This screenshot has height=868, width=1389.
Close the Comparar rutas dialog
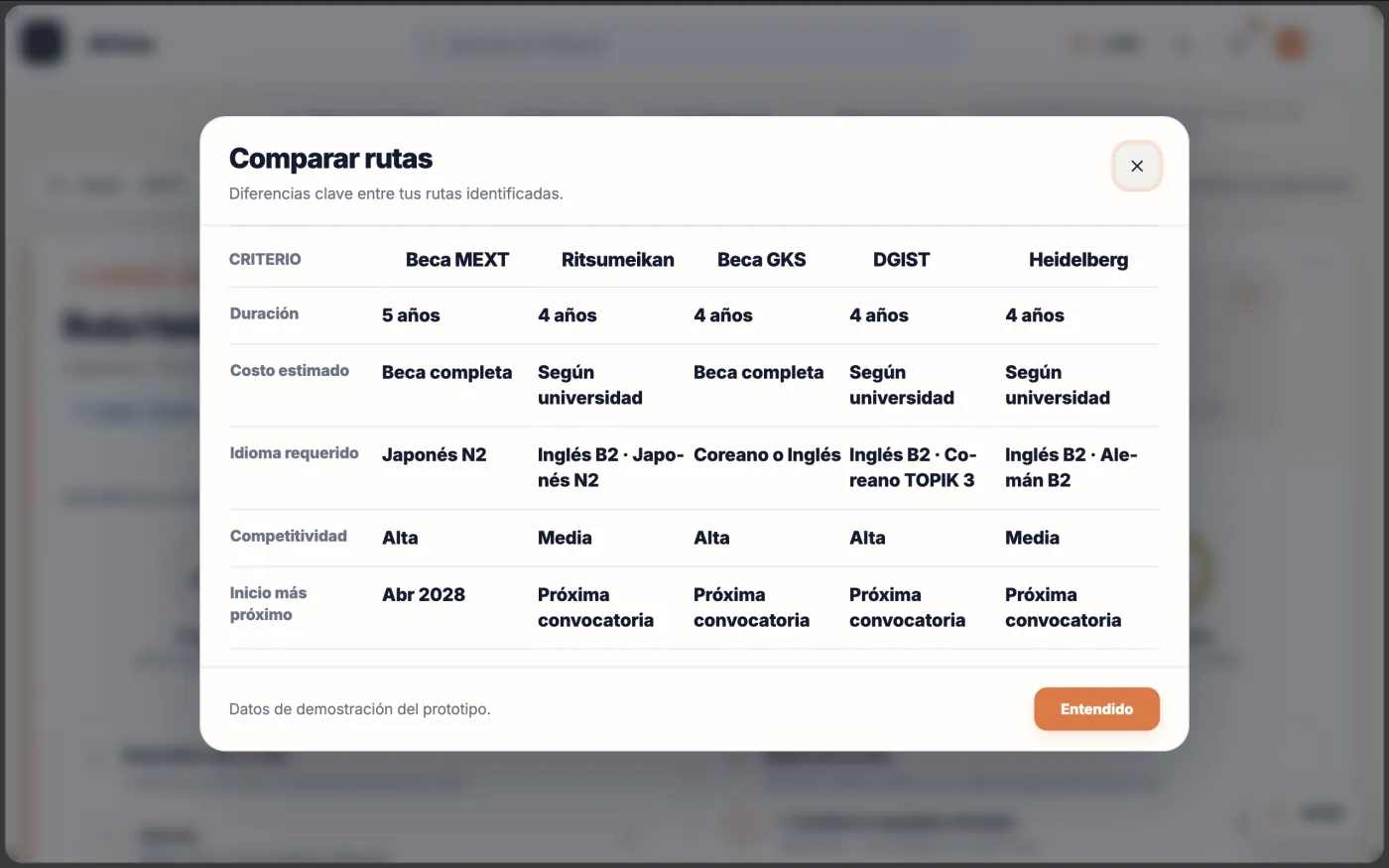point(1137,167)
